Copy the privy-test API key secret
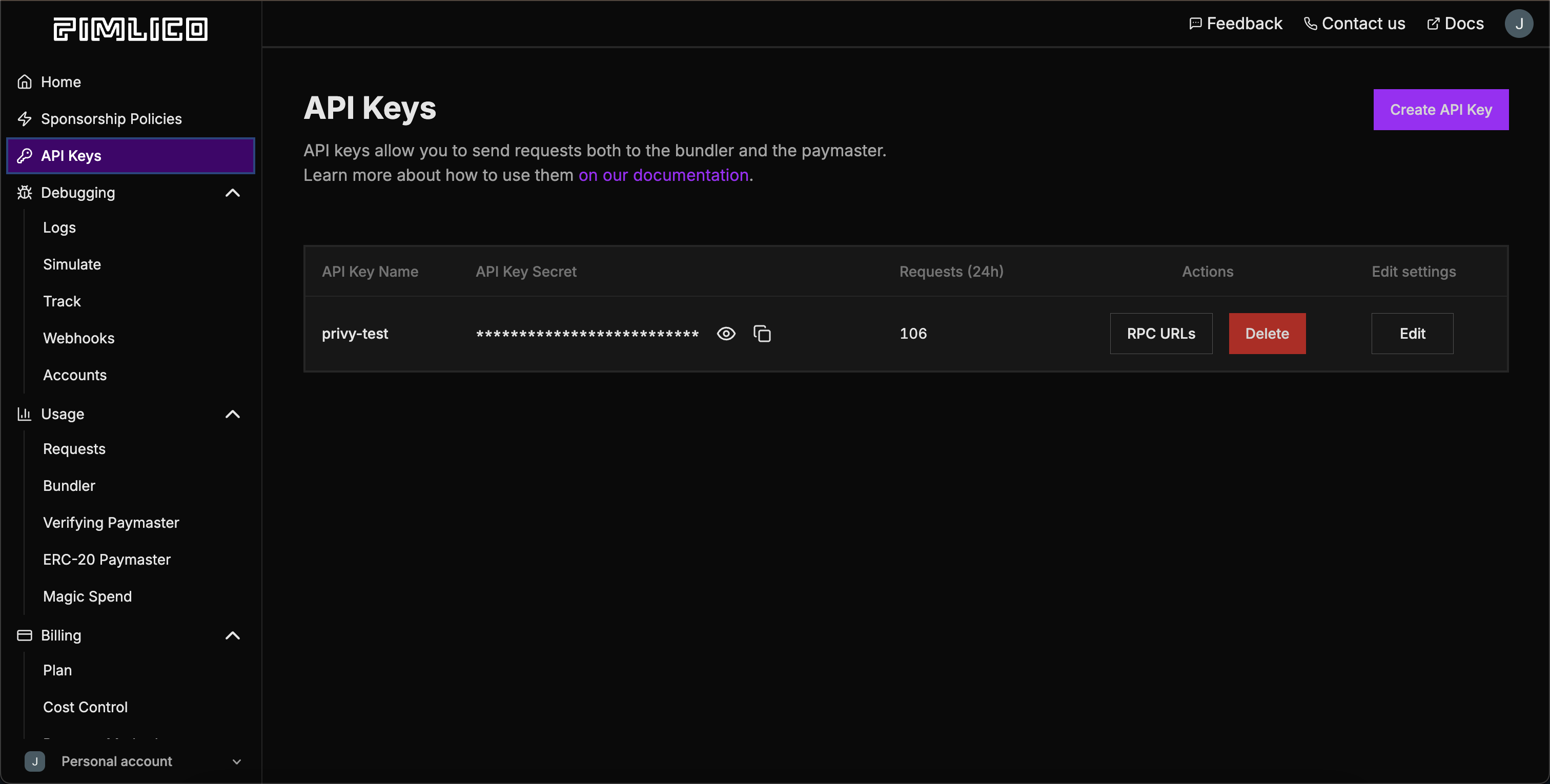 pos(762,334)
